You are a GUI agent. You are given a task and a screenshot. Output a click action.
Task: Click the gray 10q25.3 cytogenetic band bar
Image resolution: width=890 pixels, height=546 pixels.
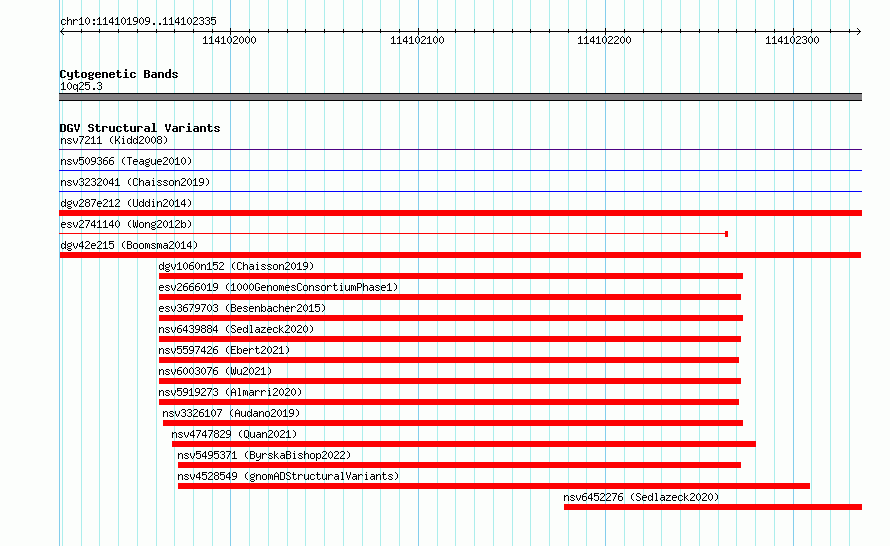[460, 97]
